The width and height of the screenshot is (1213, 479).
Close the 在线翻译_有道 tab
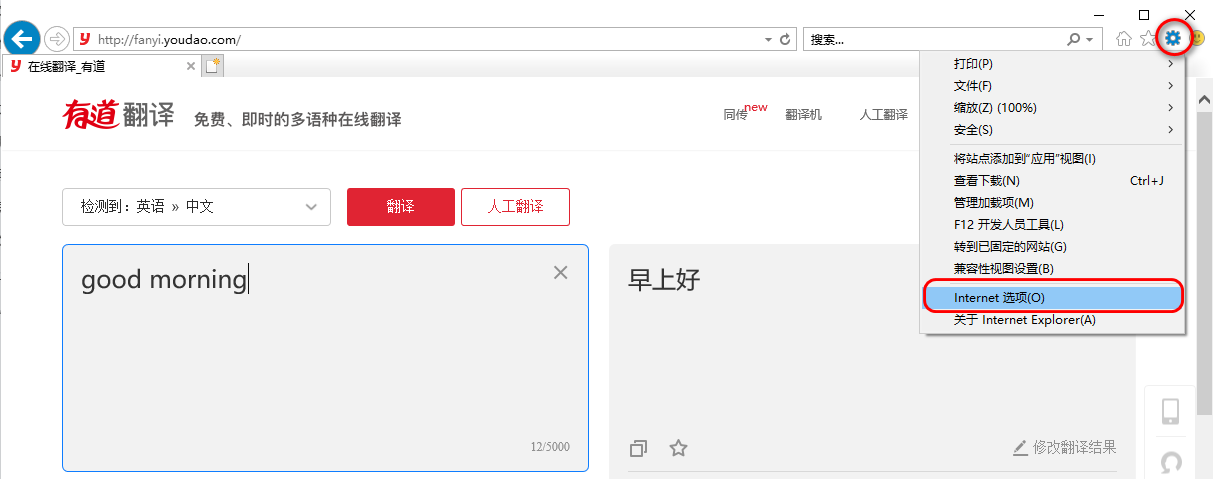pyautogui.click(x=191, y=66)
